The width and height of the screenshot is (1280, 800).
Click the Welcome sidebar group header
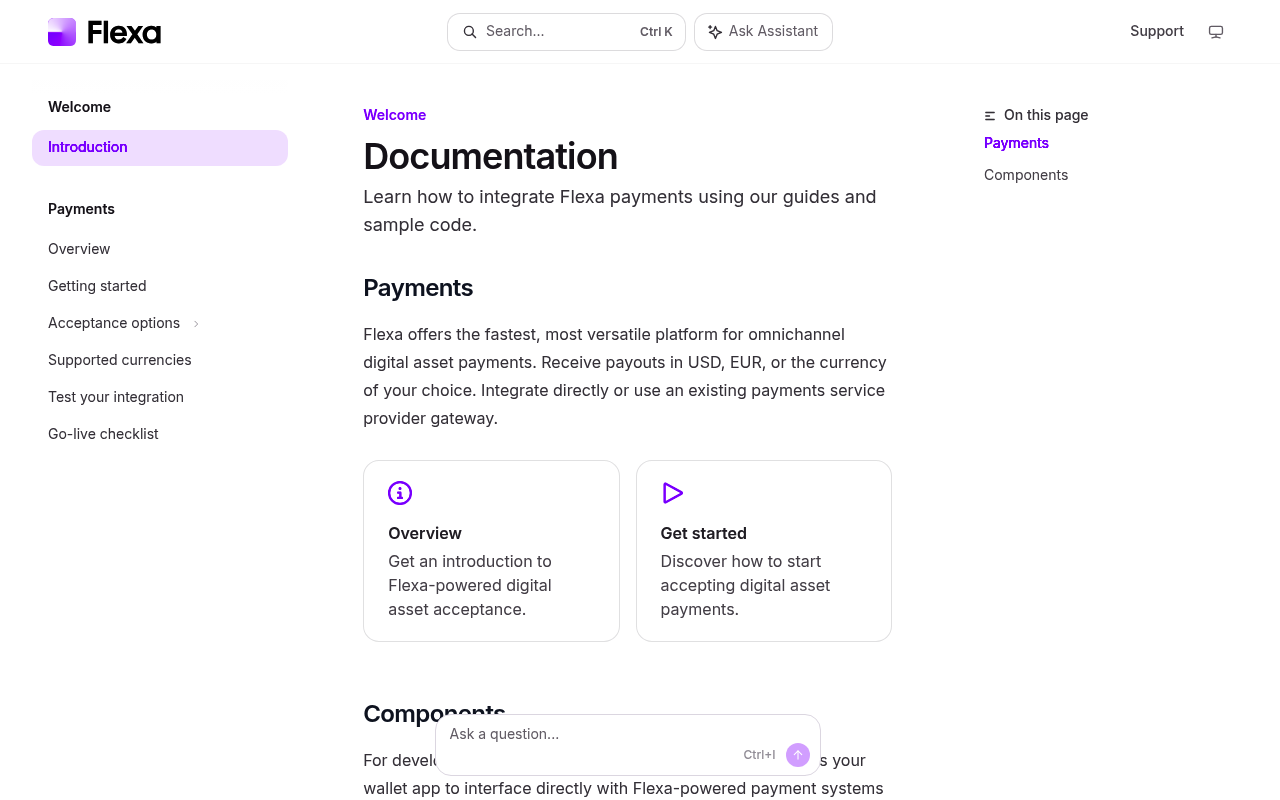coord(79,107)
